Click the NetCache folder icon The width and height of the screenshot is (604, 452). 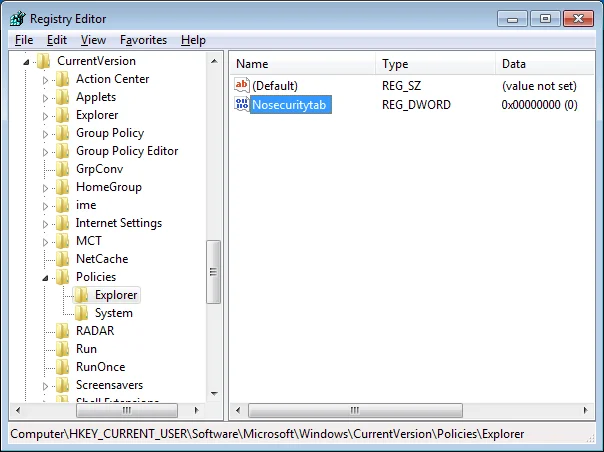coord(62,259)
